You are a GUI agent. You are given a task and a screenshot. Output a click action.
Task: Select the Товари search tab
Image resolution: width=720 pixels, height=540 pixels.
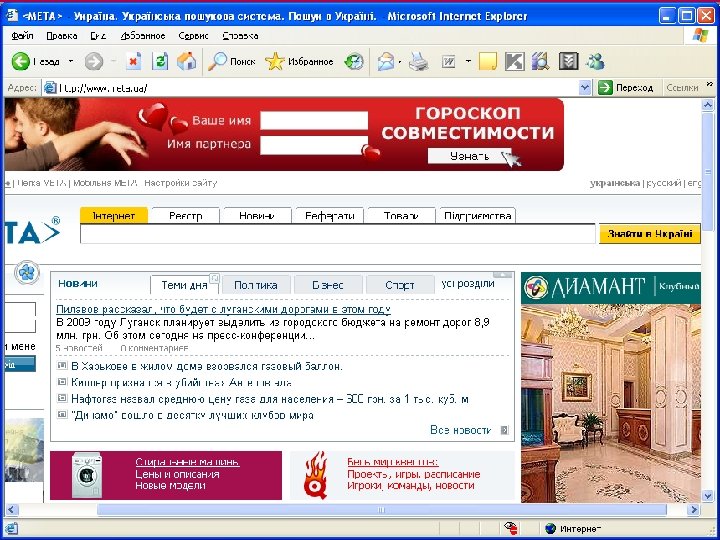click(401, 216)
